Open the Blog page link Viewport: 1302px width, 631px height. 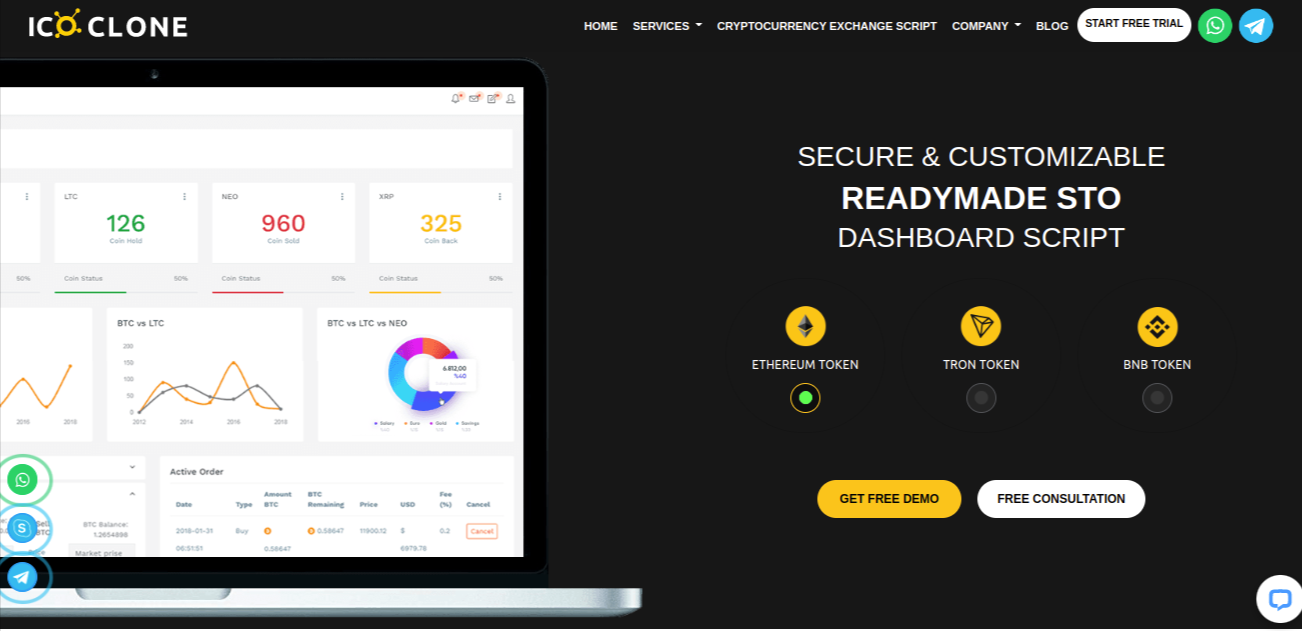pyautogui.click(x=1052, y=26)
